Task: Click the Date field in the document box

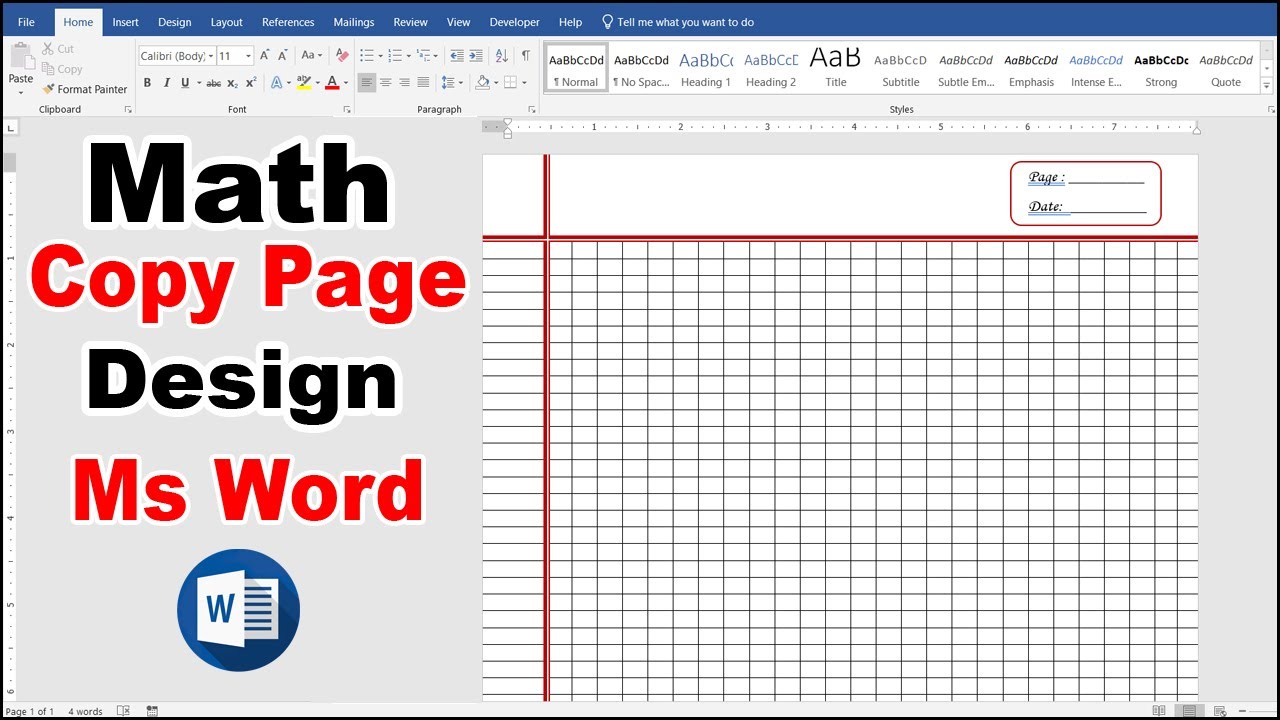Action: [1087, 207]
